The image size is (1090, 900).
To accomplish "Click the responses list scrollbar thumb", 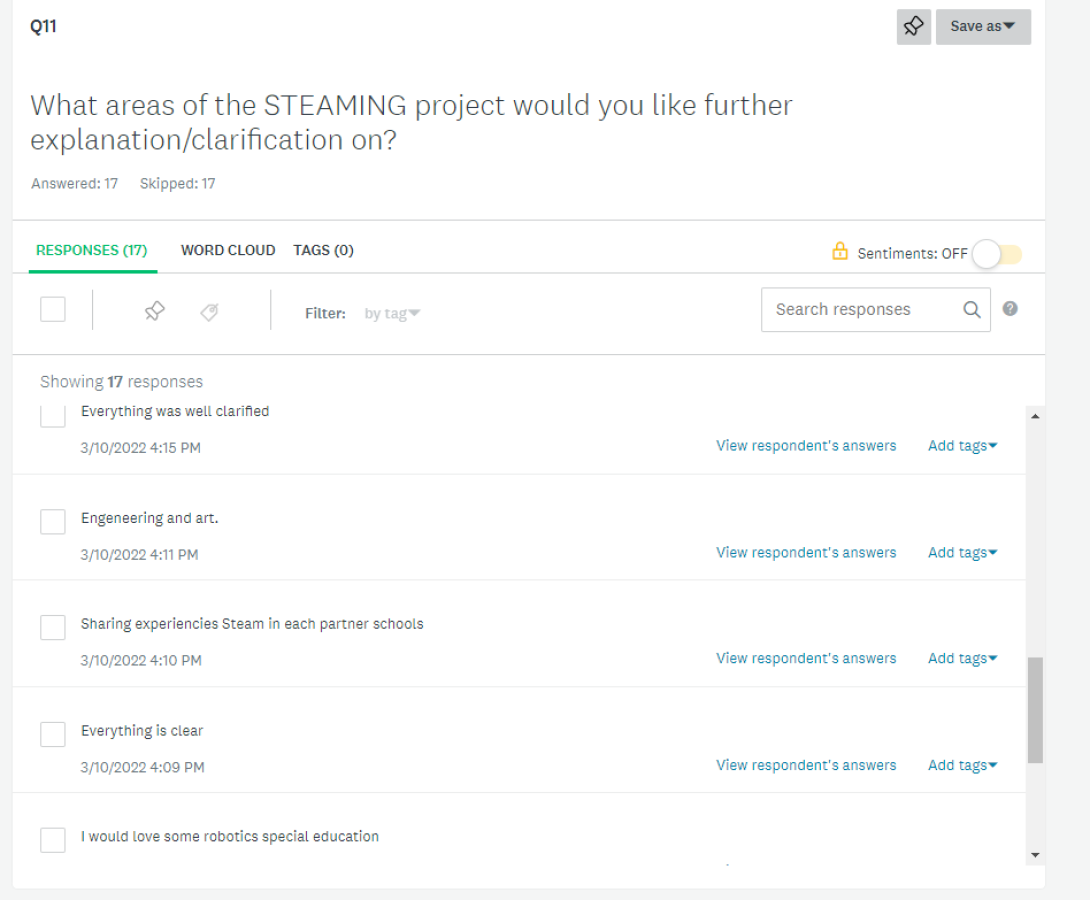I will (1035, 710).
